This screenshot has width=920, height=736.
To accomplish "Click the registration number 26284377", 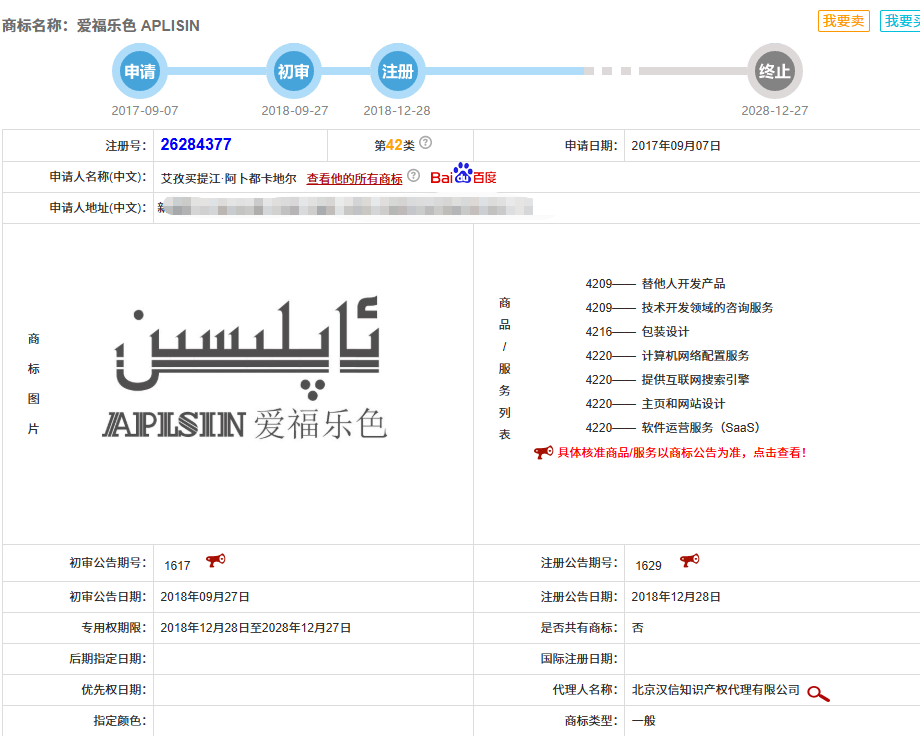I will point(196,144).
